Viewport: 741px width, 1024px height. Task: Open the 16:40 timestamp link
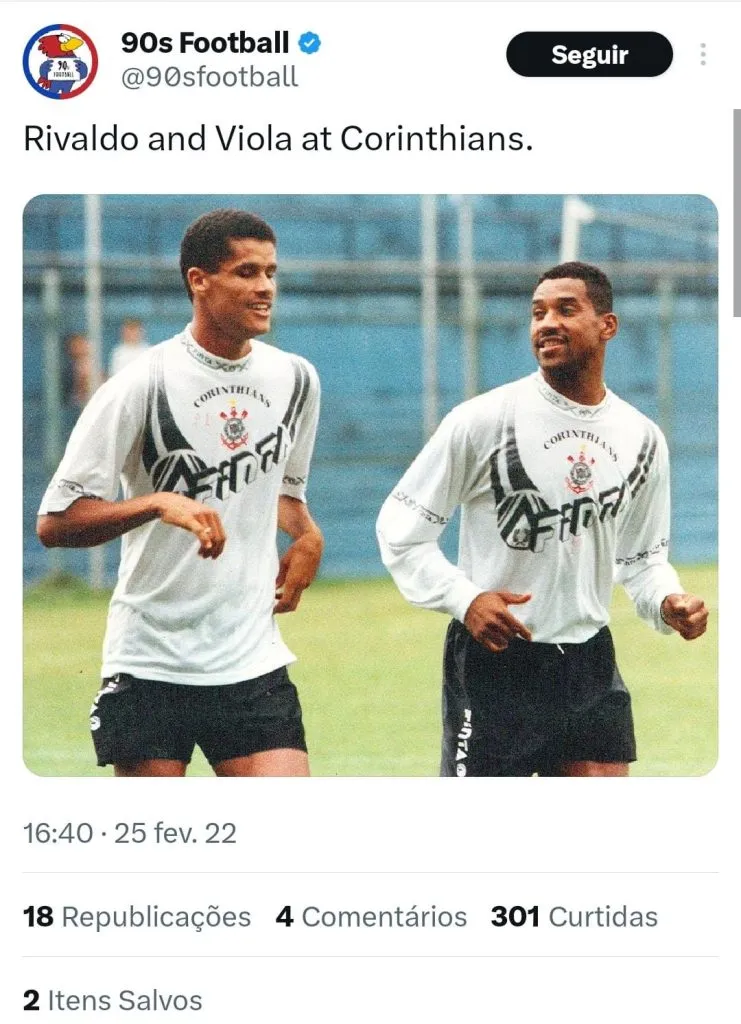point(58,833)
